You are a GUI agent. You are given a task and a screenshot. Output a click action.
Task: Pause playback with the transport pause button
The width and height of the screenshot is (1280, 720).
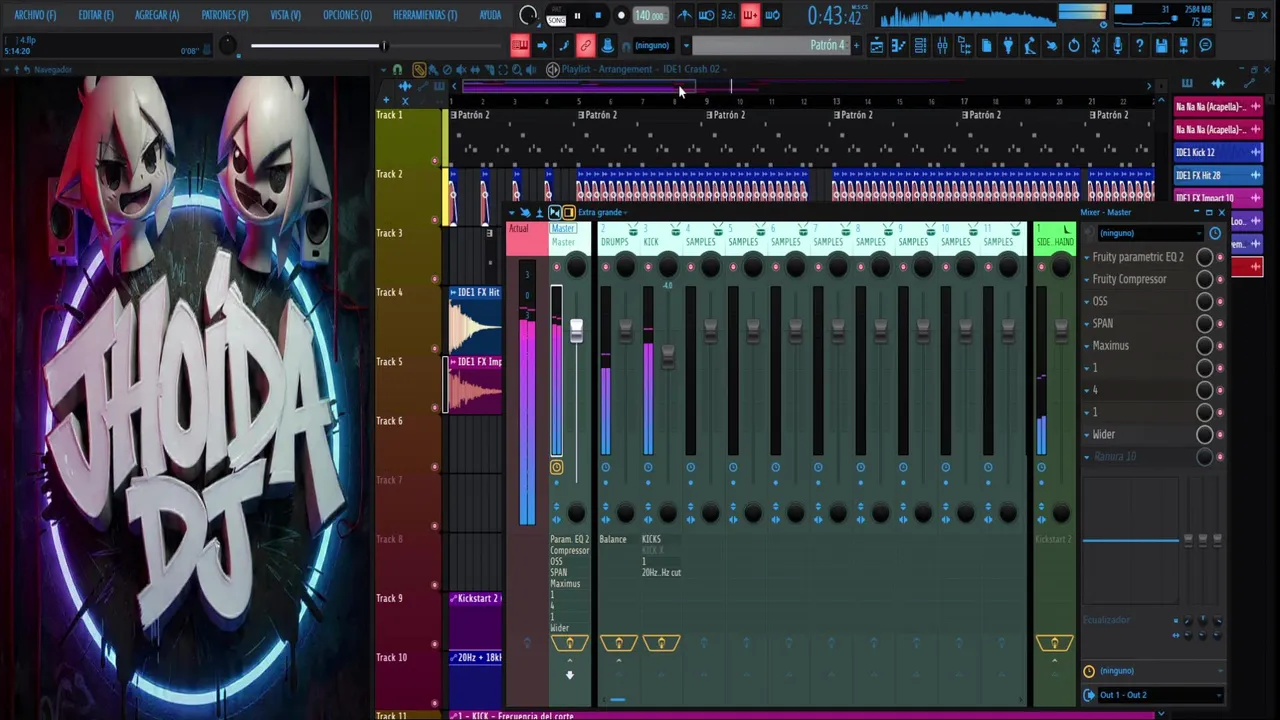click(577, 15)
